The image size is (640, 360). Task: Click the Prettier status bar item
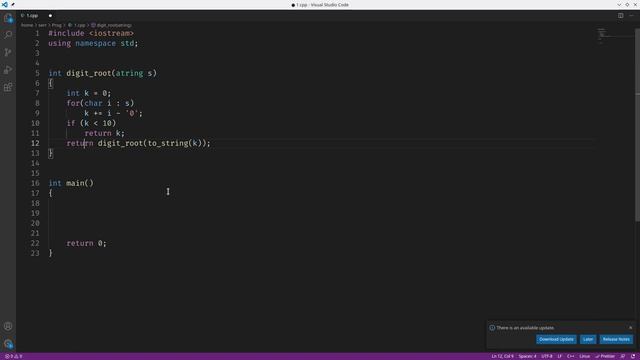point(605,356)
